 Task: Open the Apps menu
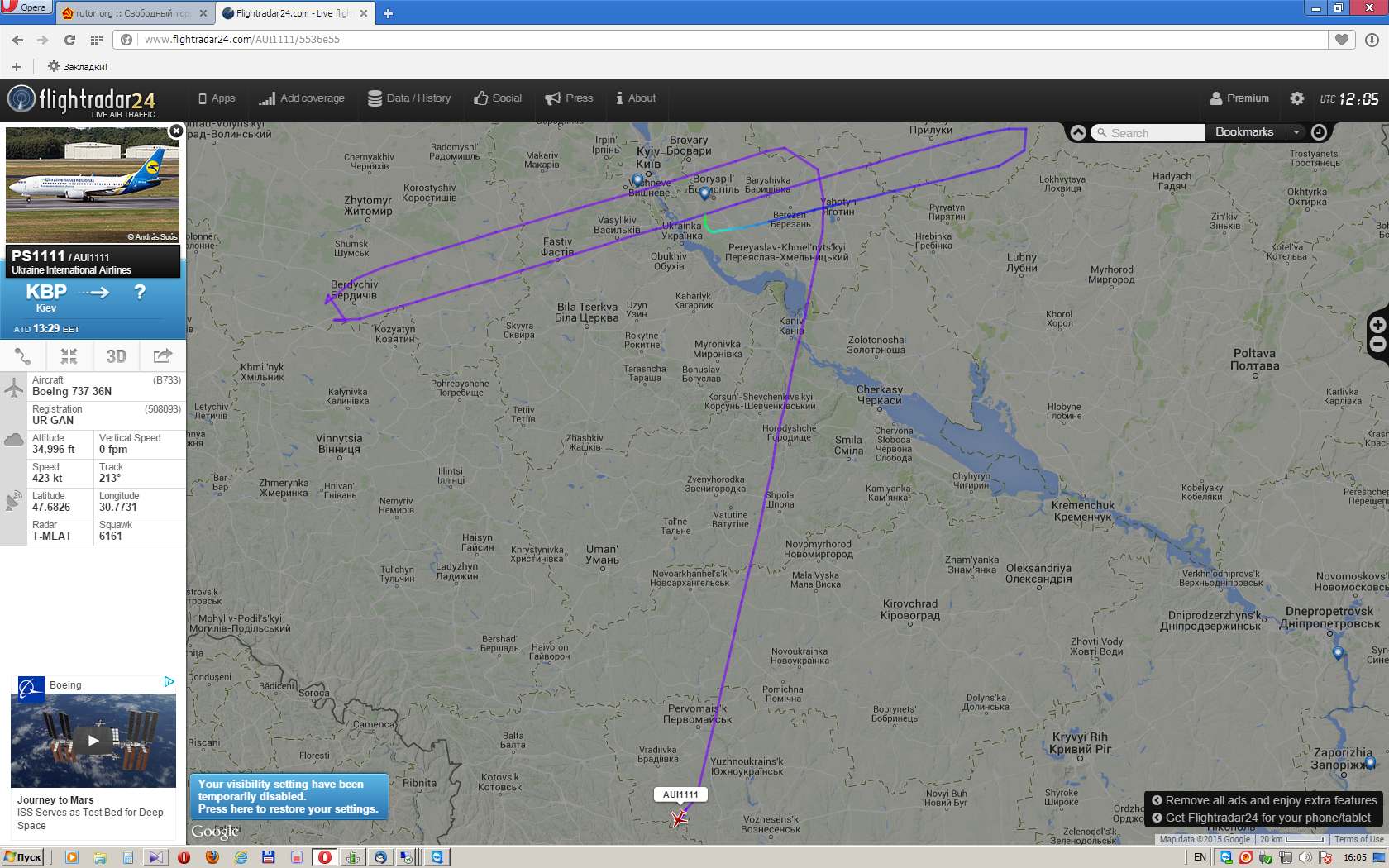[x=217, y=98]
